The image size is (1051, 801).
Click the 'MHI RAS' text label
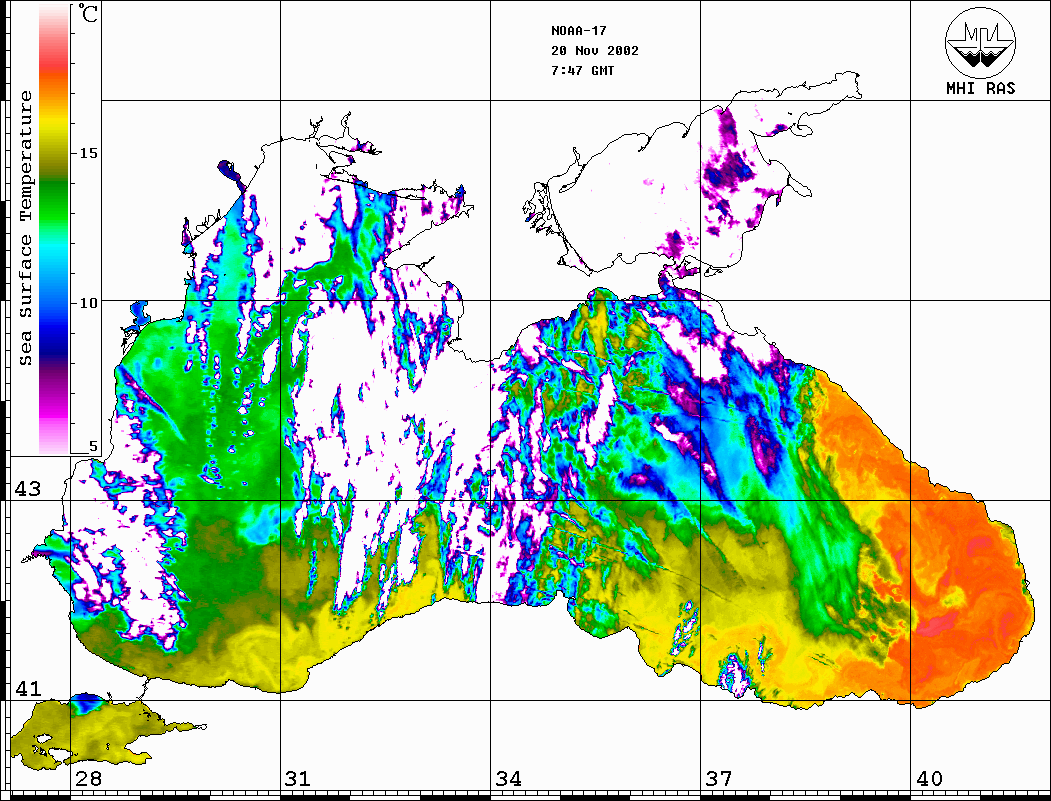(981, 88)
